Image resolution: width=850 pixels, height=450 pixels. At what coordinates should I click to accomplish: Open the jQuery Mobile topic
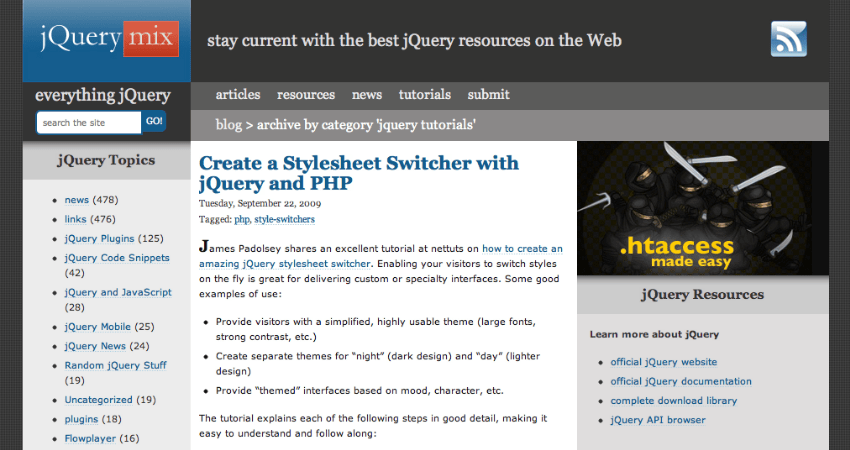(98, 327)
